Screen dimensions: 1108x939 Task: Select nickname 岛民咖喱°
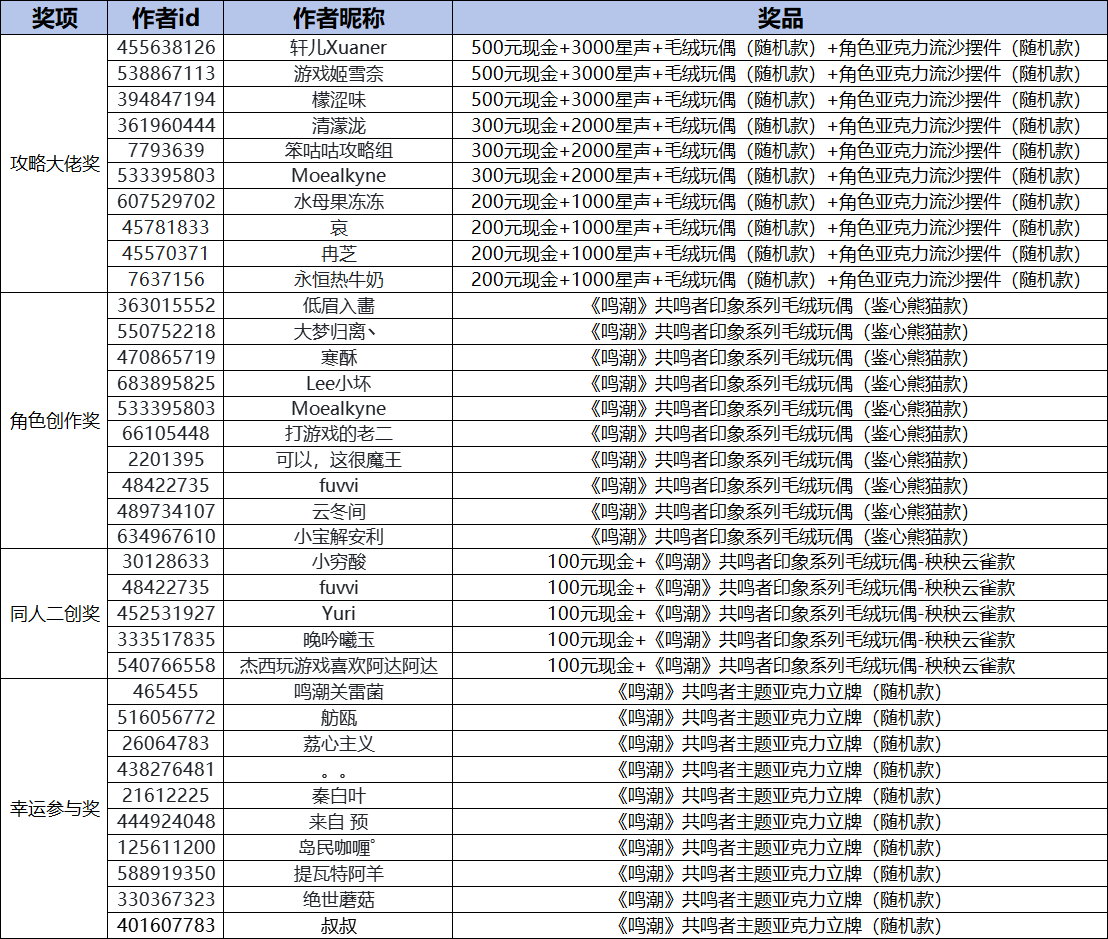pyautogui.click(x=337, y=847)
